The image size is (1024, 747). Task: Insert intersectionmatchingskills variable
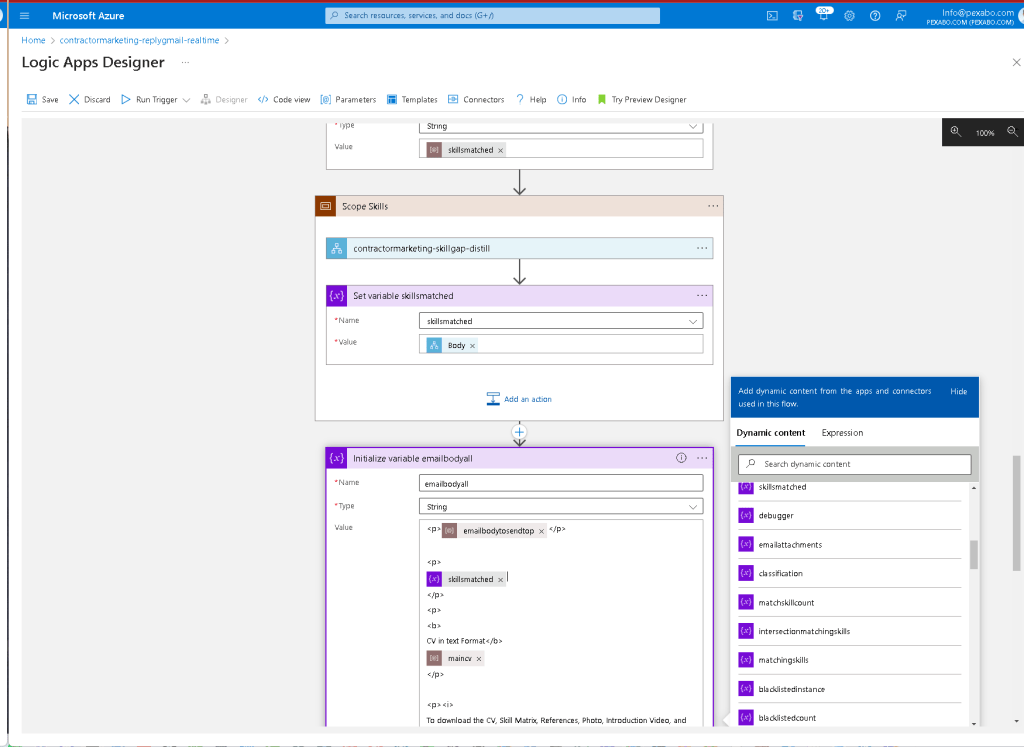(849, 631)
